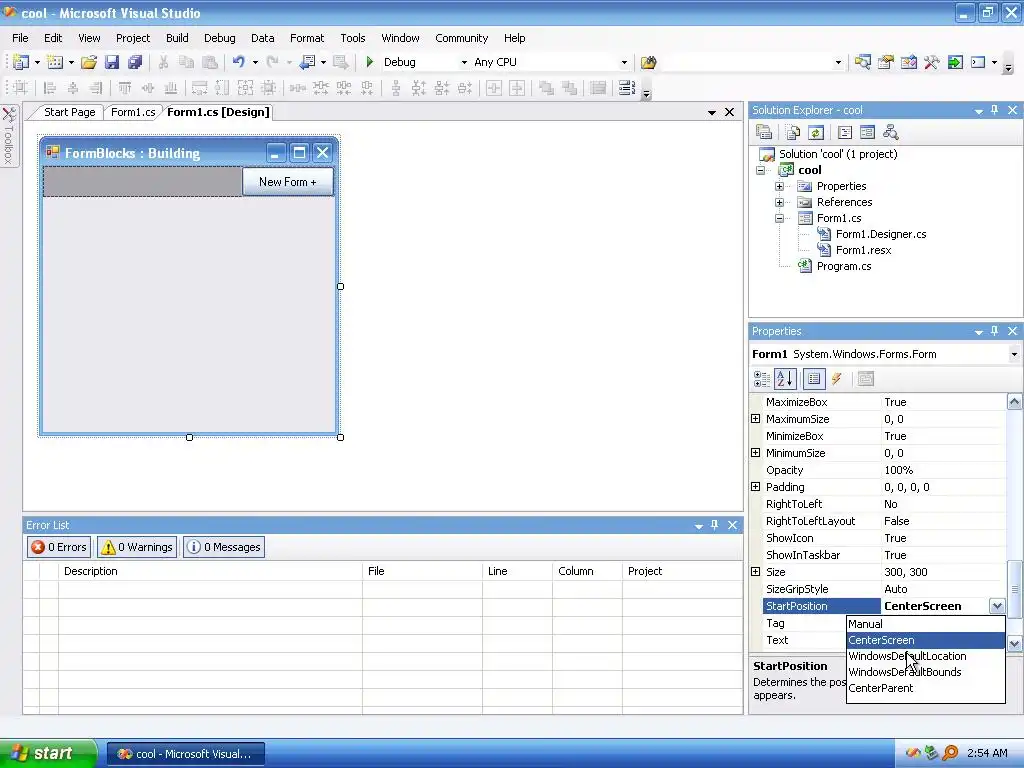Click View Designer icon in Solution Explorer
Viewport: 1024px width, 768px height.
coord(867,133)
